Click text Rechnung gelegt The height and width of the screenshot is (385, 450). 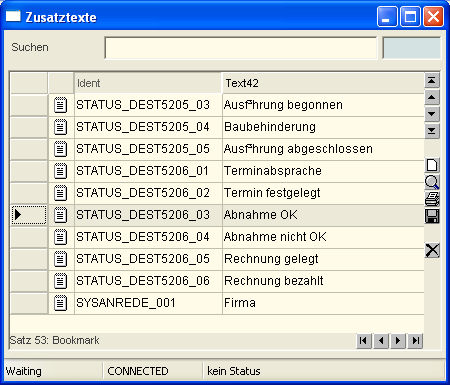click(x=271, y=259)
